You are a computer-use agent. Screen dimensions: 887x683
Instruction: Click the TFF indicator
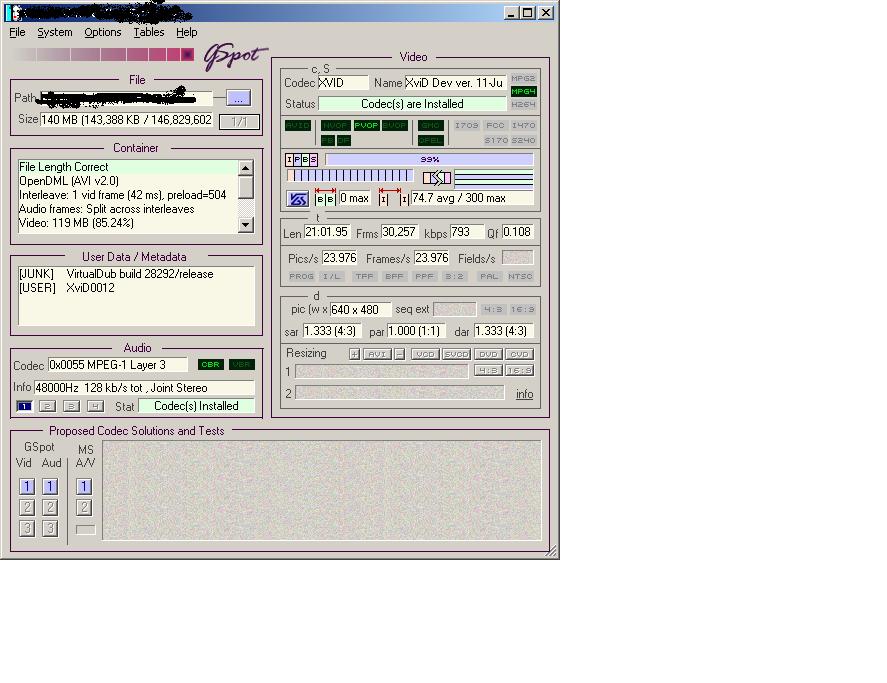pyautogui.click(x=364, y=276)
